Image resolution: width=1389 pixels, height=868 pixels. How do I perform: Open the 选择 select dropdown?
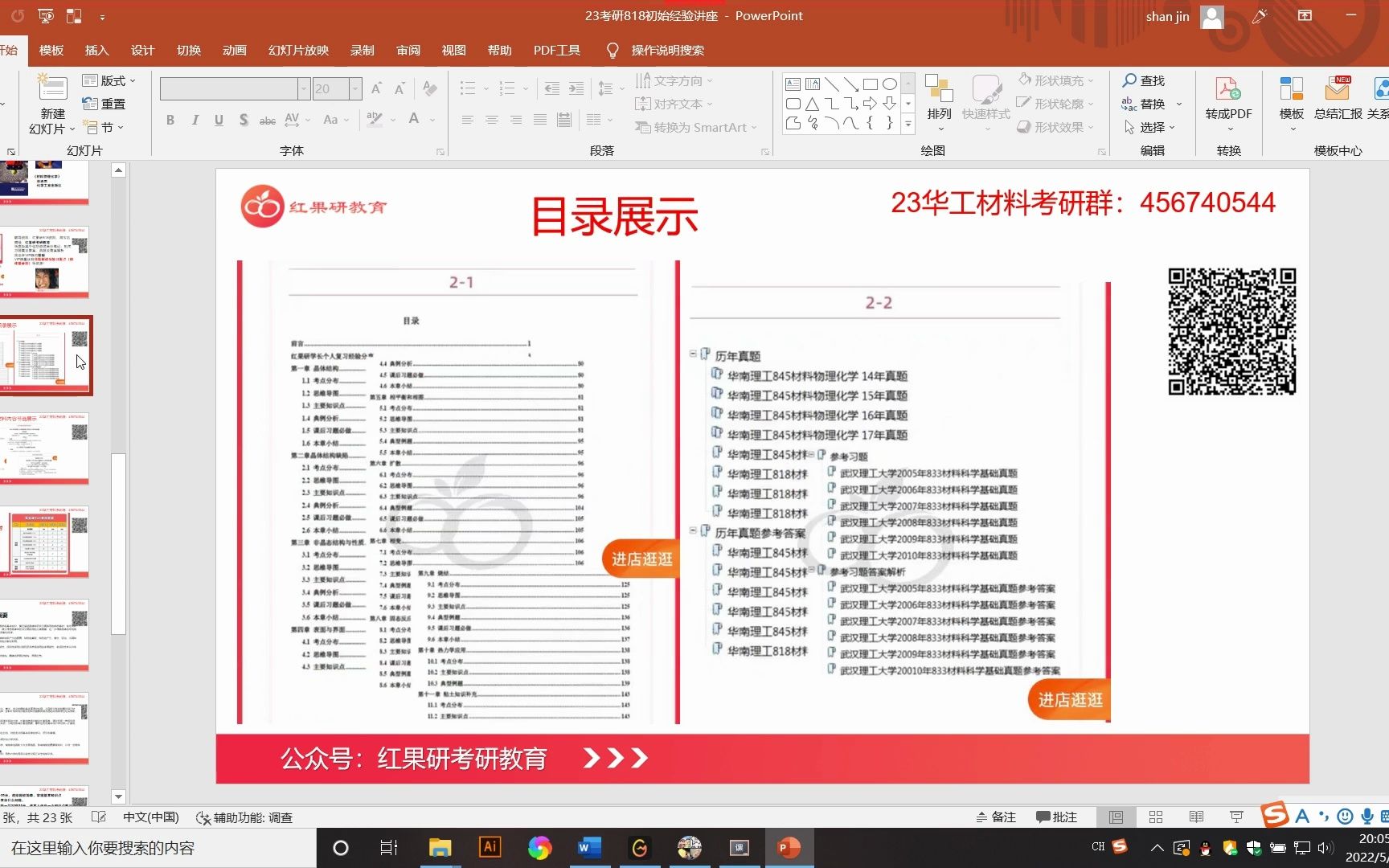[x=1149, y=127]
